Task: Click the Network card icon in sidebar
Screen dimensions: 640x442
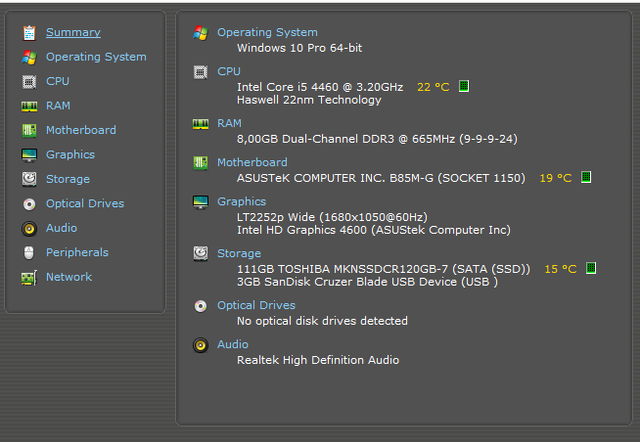Action: (29, 278)
